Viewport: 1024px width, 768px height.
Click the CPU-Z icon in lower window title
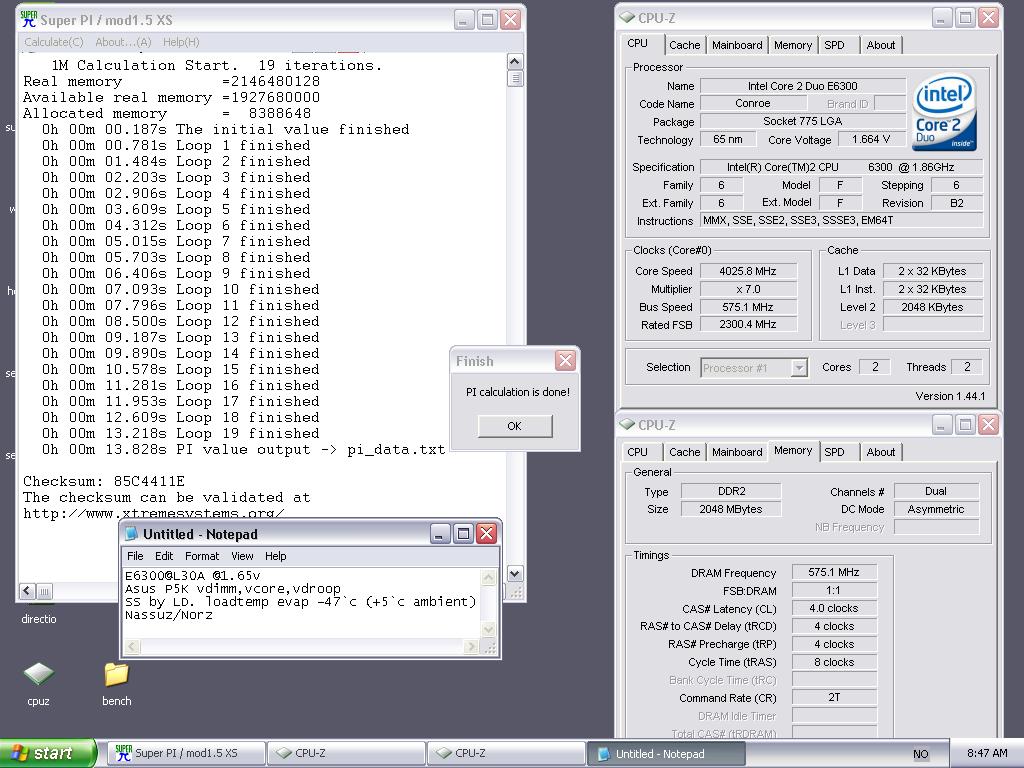point(627,424)
